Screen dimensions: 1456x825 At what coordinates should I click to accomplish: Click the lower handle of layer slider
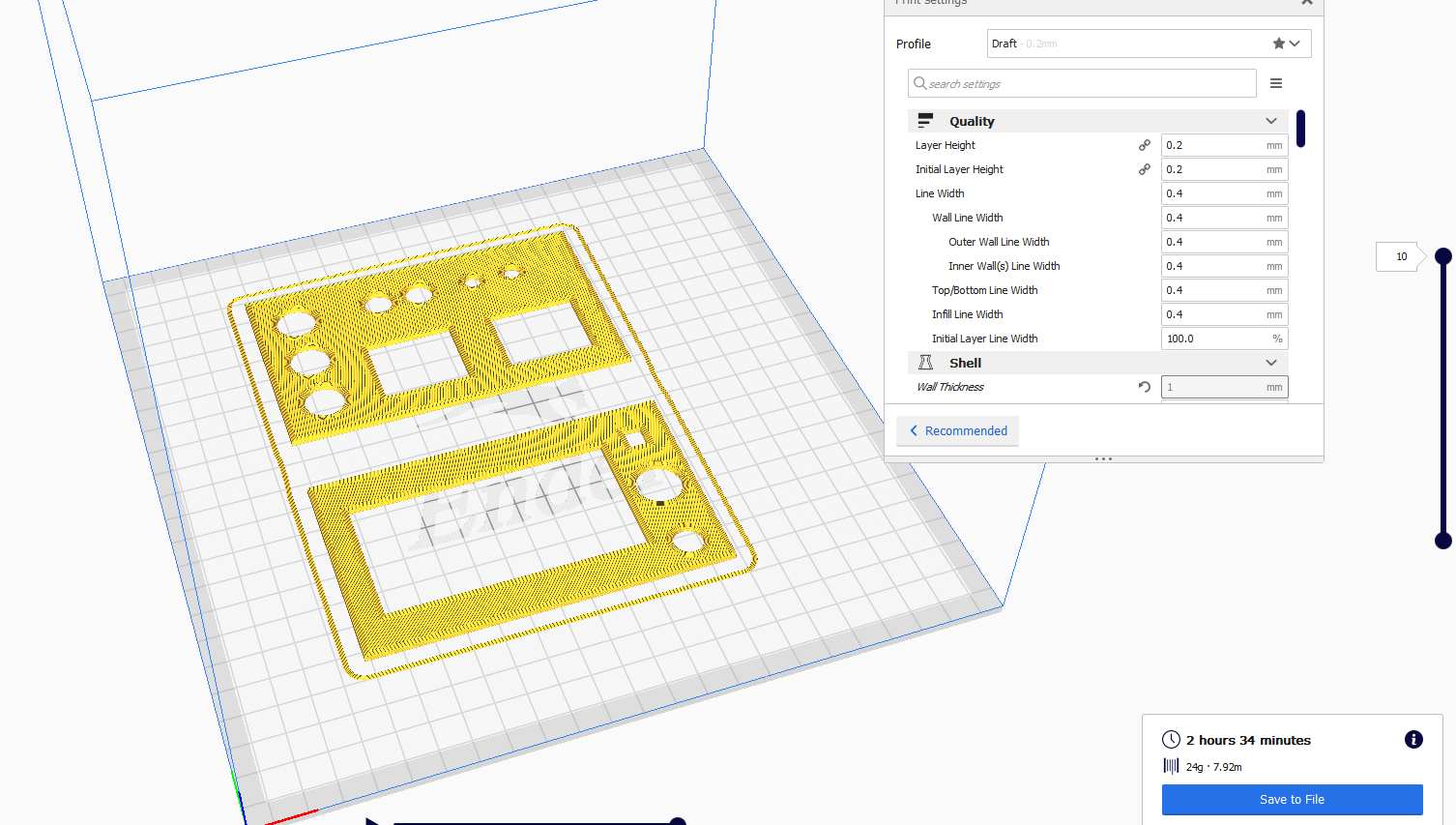coord(1443,541)
